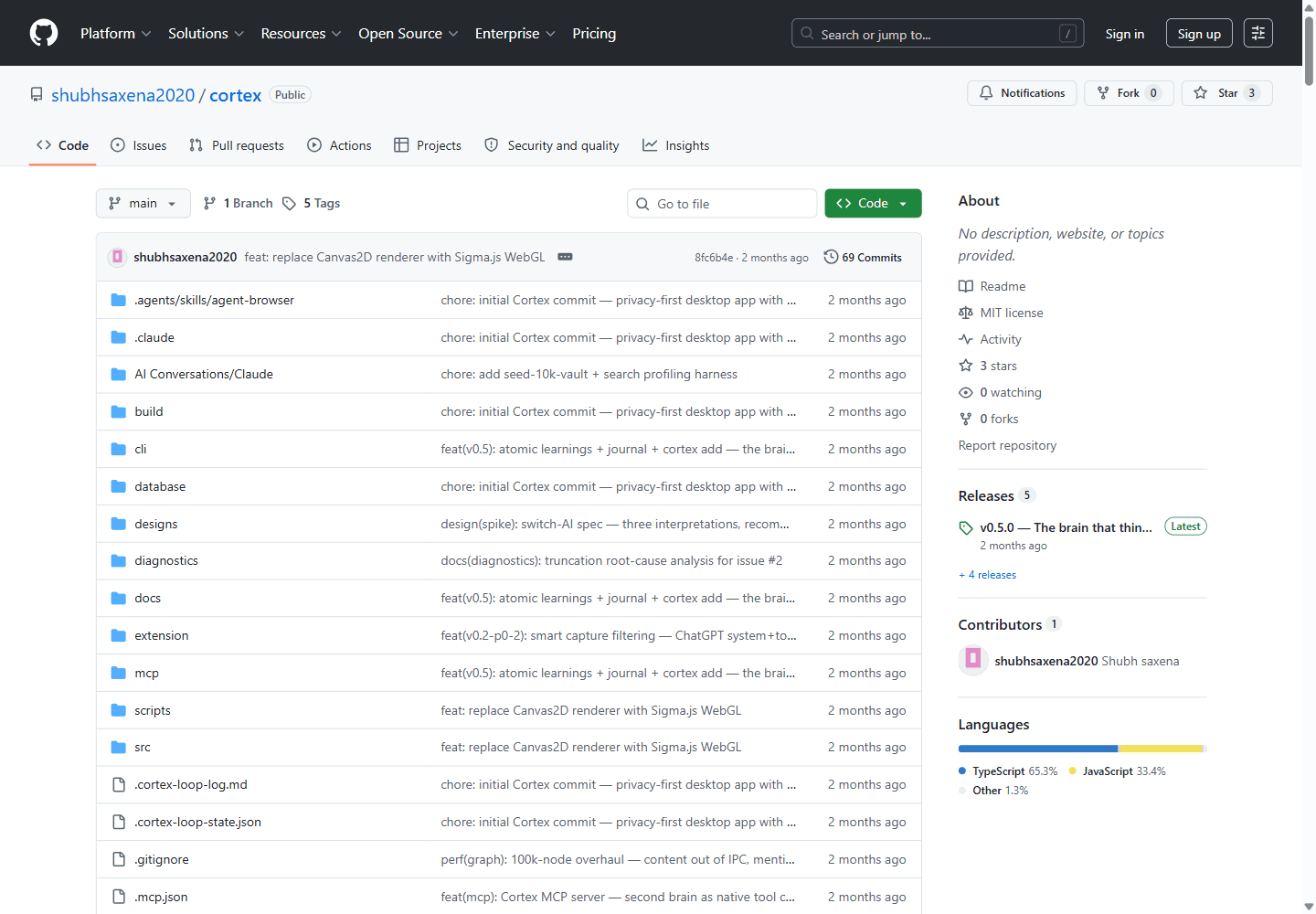Open the build folder
The height and width of the screenshot is (914, 1316).
[x=149, y=411]
